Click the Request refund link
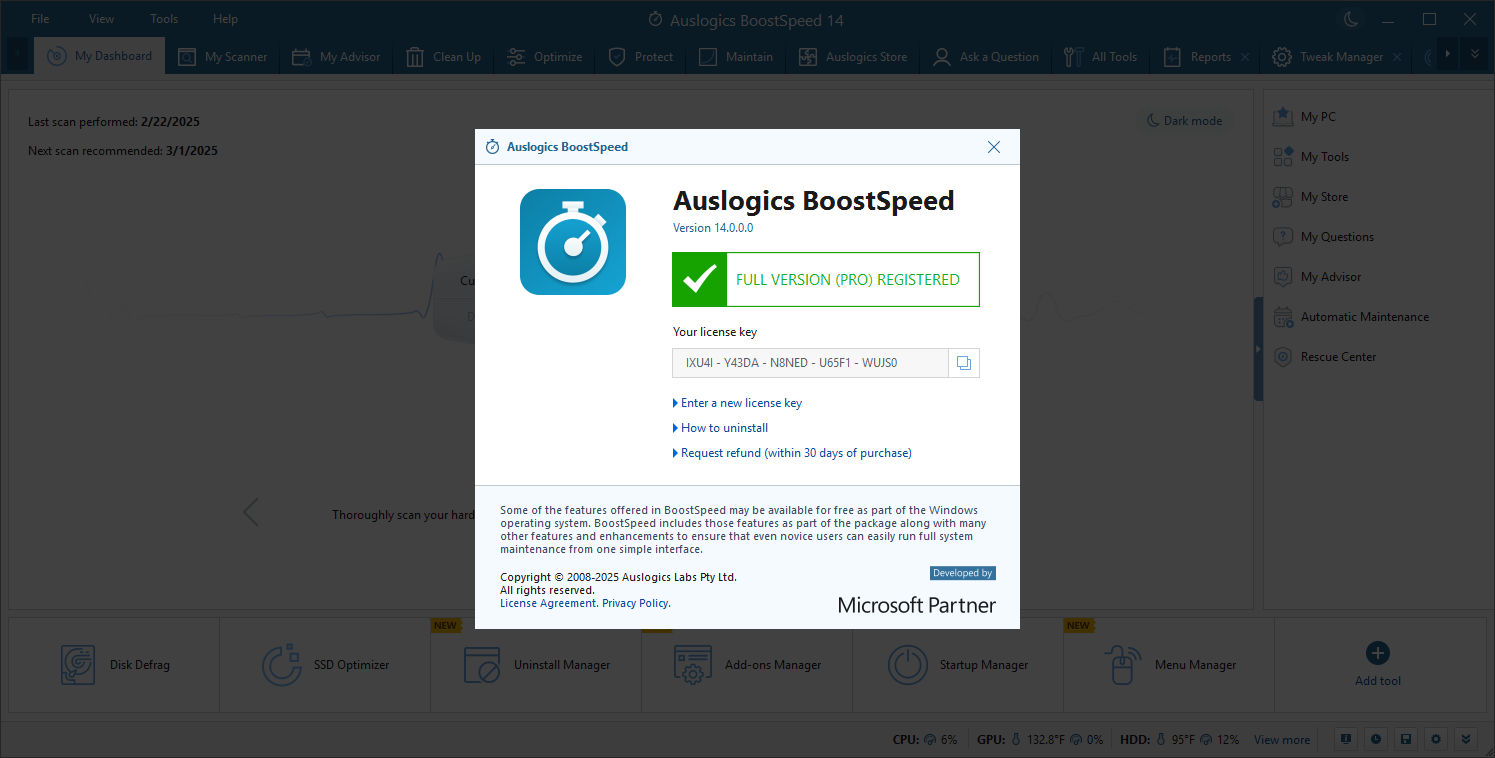The image size is (1495, 758). [x=796, y=453]
